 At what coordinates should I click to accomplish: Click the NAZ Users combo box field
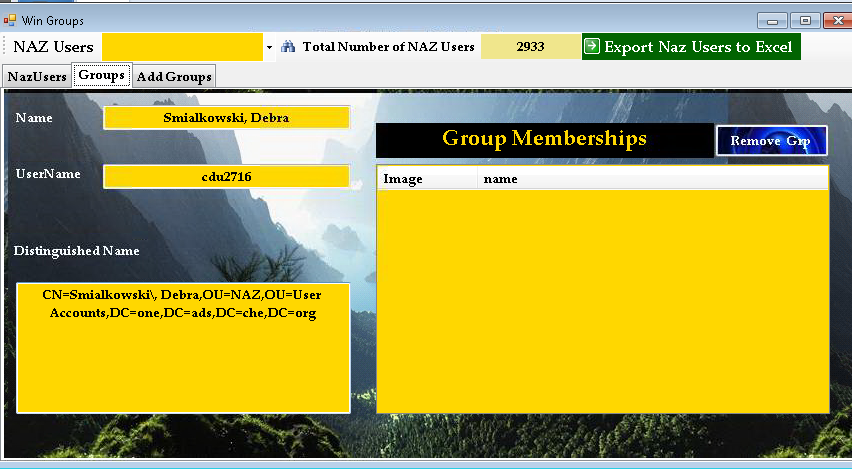tap(183, 47)
